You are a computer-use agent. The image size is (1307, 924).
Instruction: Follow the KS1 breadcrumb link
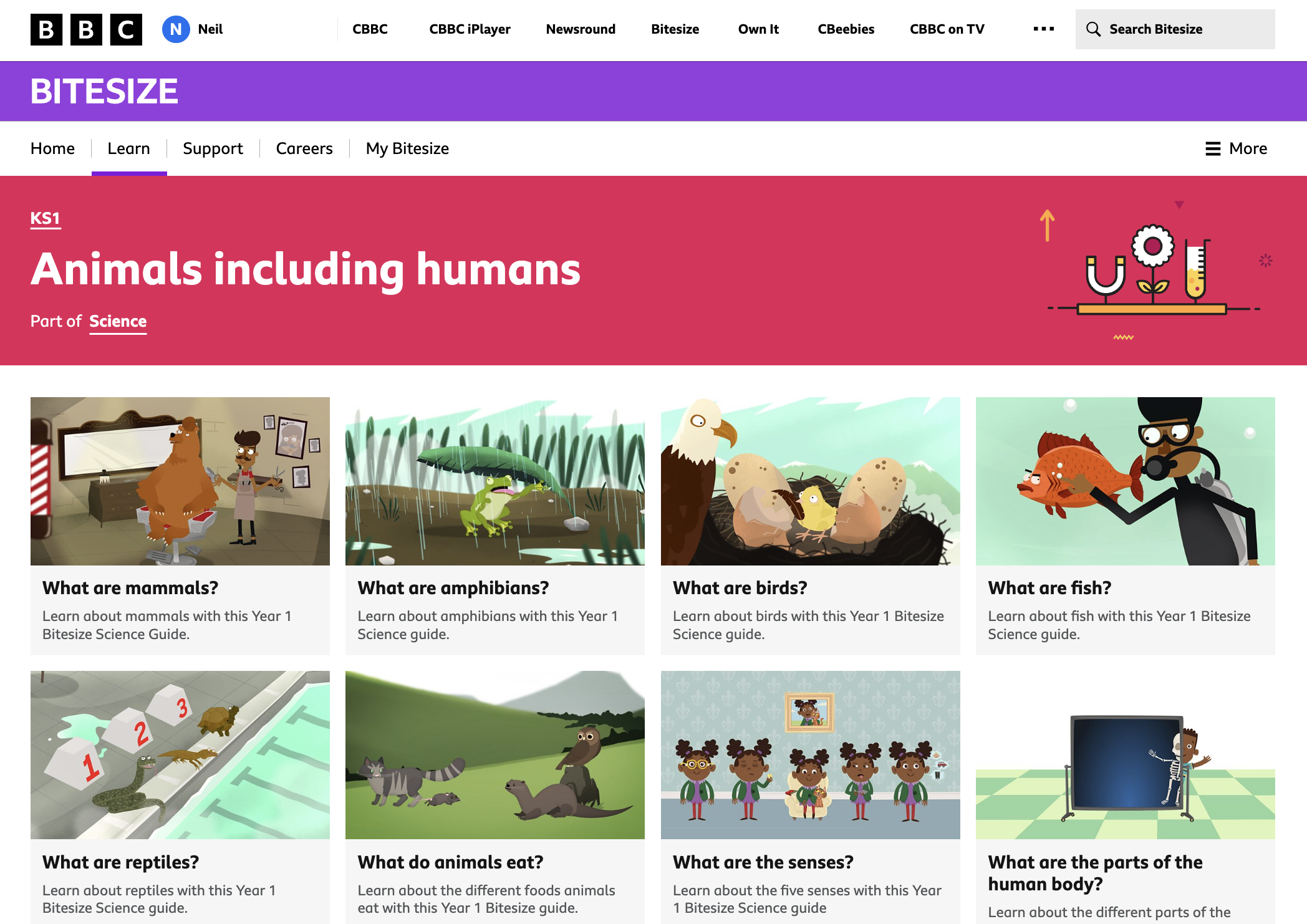46,219
